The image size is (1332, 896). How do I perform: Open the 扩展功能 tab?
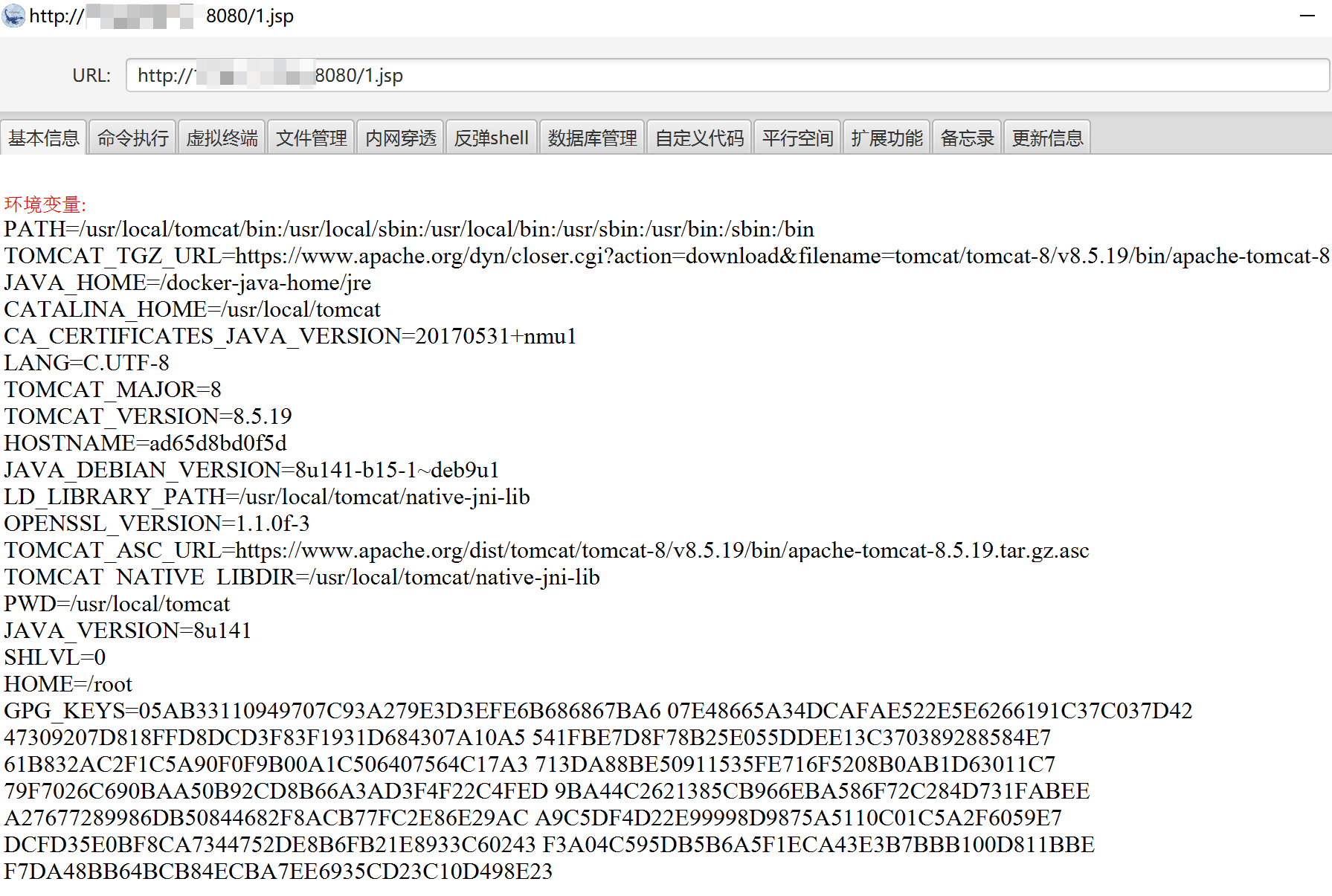[887, 138]
